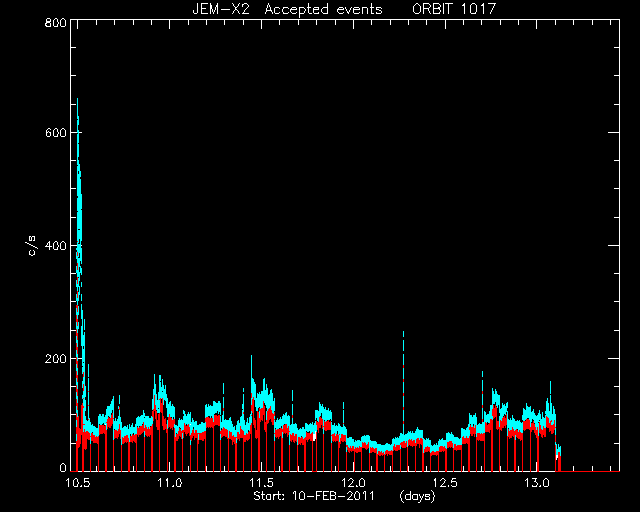The width and height of the screenshot is (640, 512).
Task: Click the 400 y-axis tick label
Action: pos(55,245)
